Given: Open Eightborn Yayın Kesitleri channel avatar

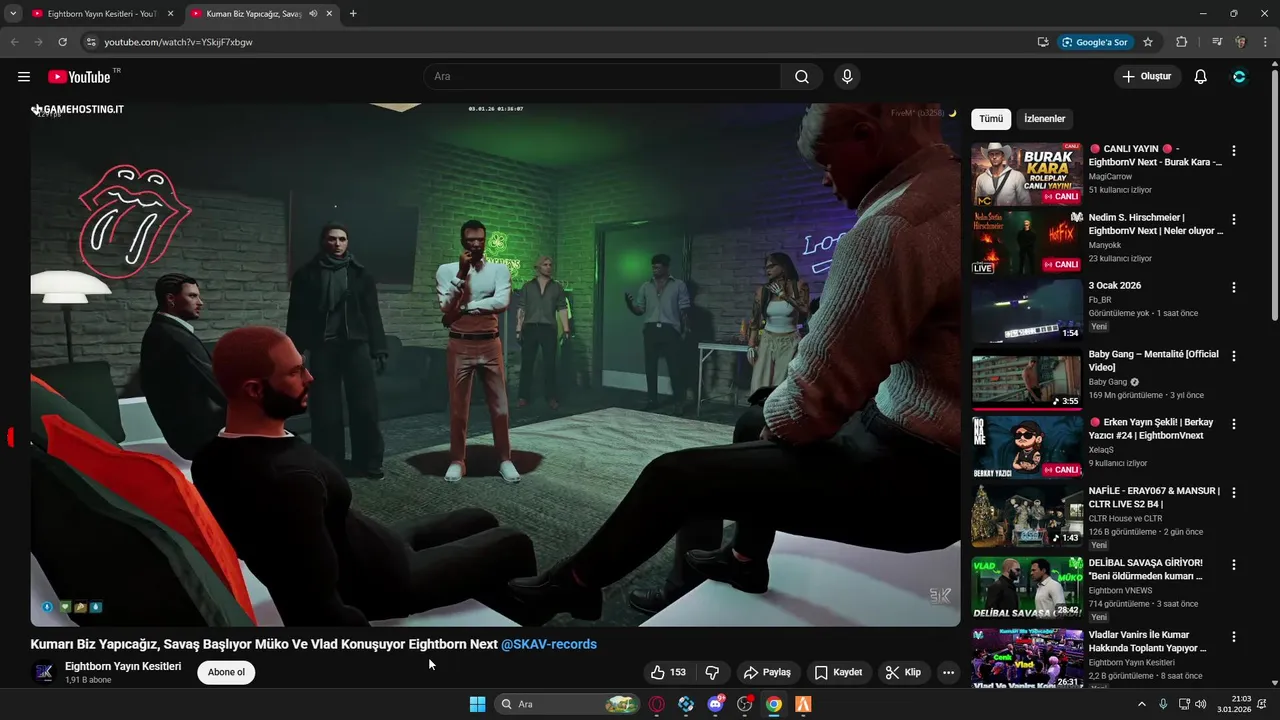Looking at the screenshot, I should (44, 672).
